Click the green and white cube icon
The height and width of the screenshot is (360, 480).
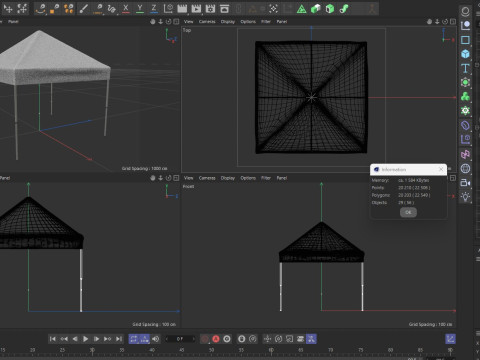(x=315, y=9)
